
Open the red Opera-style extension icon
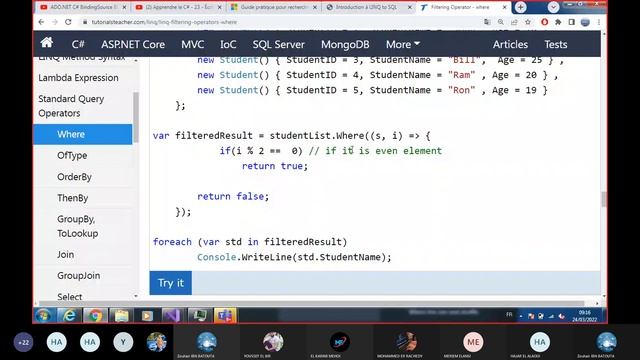click(x=544, y=22)
